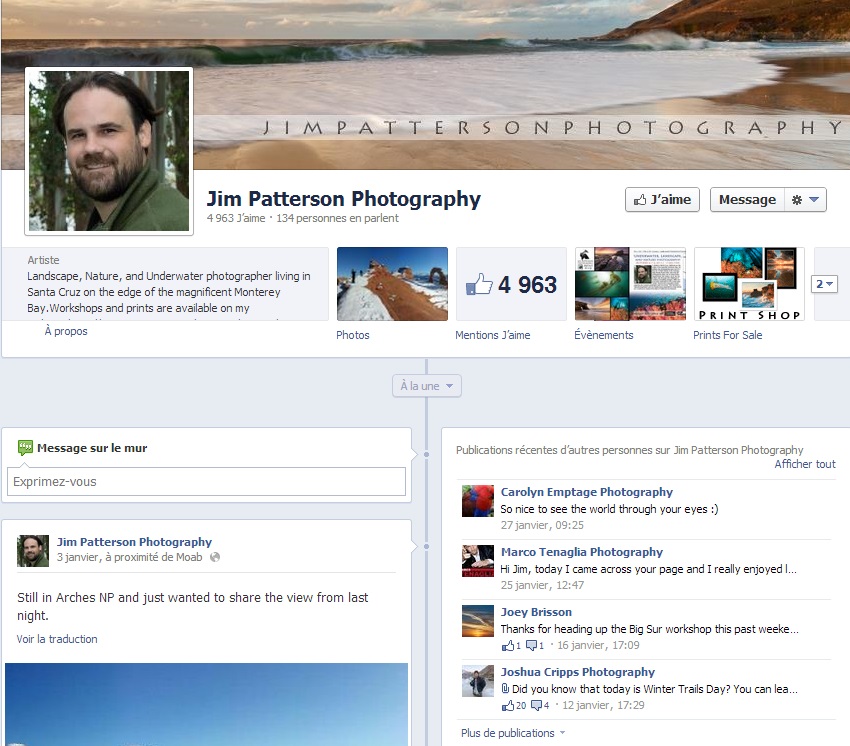850x746 pixels.
Task: Click the 'So nice to see the world' post text
Action: click(609, 509)
